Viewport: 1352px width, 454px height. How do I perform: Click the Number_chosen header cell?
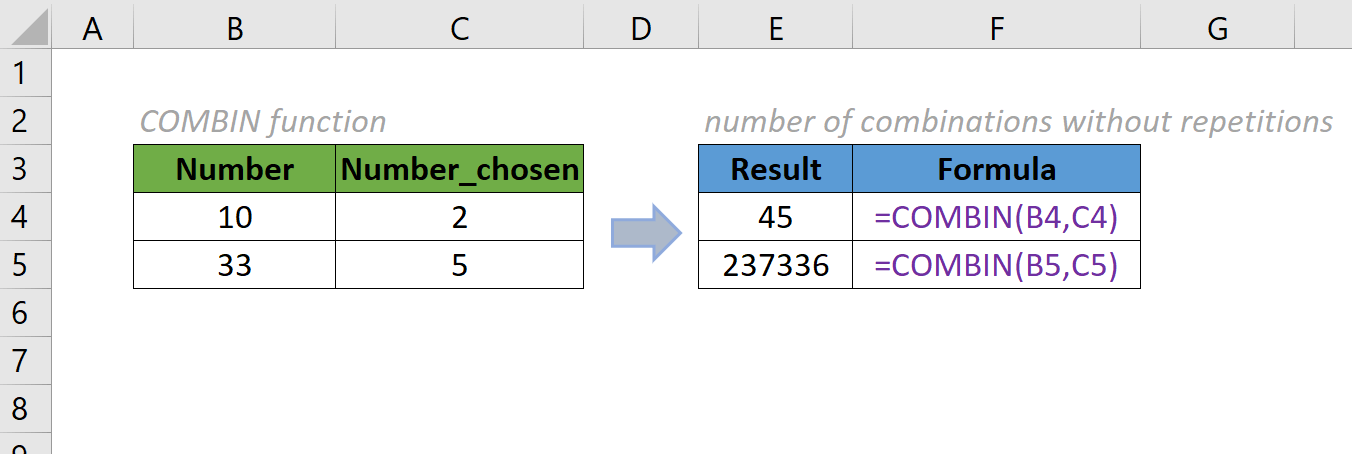(459, 169)
